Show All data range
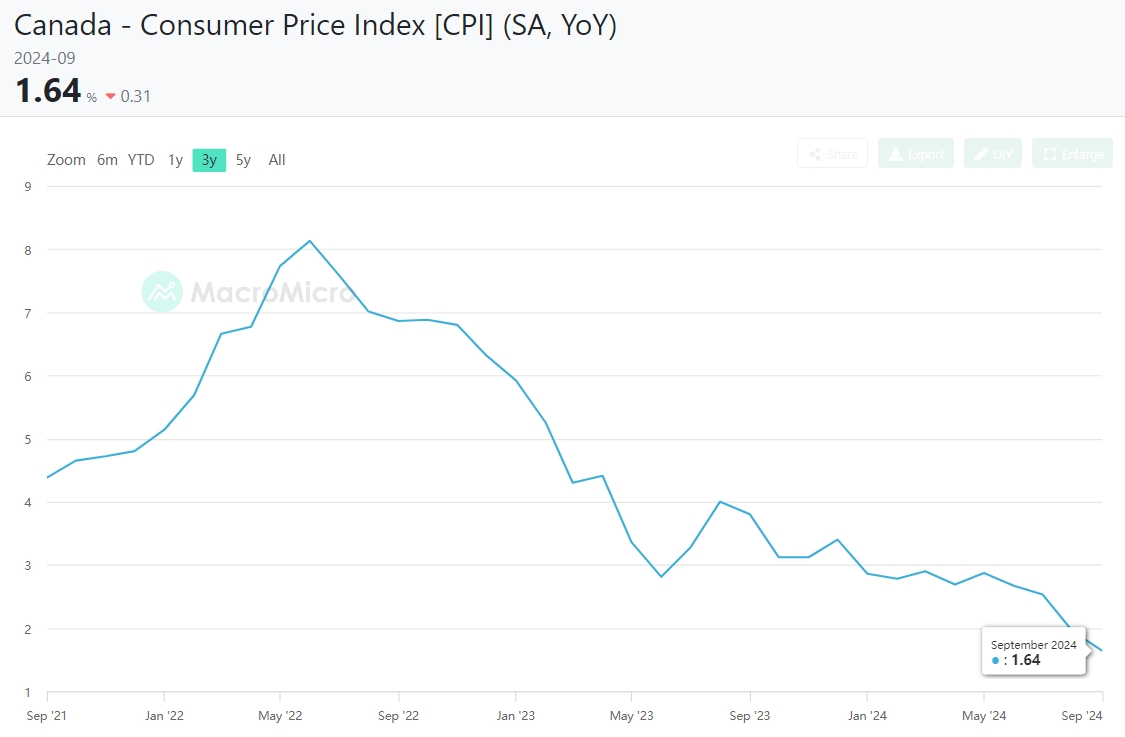Image resolution: width=1125 pixels, height=737 pixels. (277, 160)
